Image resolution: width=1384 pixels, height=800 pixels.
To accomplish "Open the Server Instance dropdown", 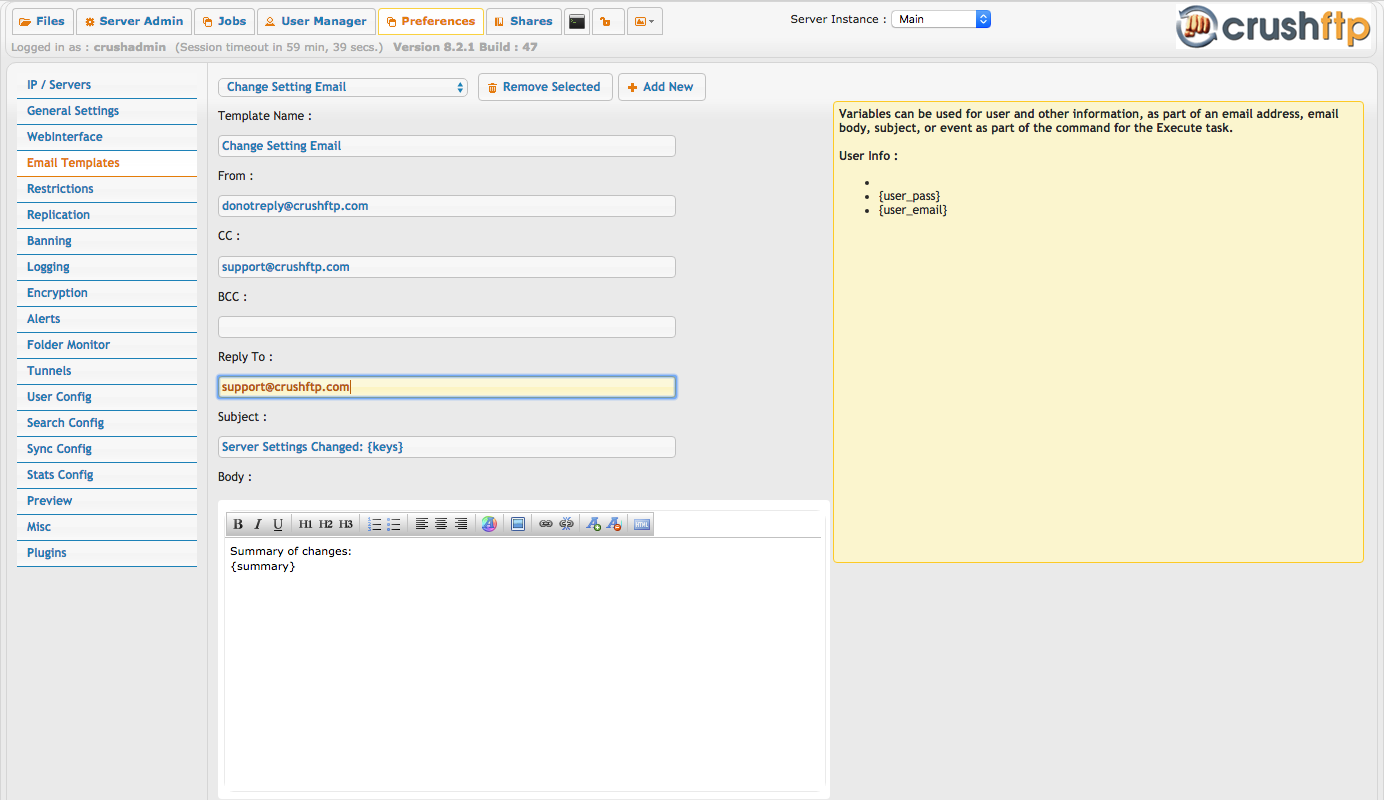I will tap(941, 19).
